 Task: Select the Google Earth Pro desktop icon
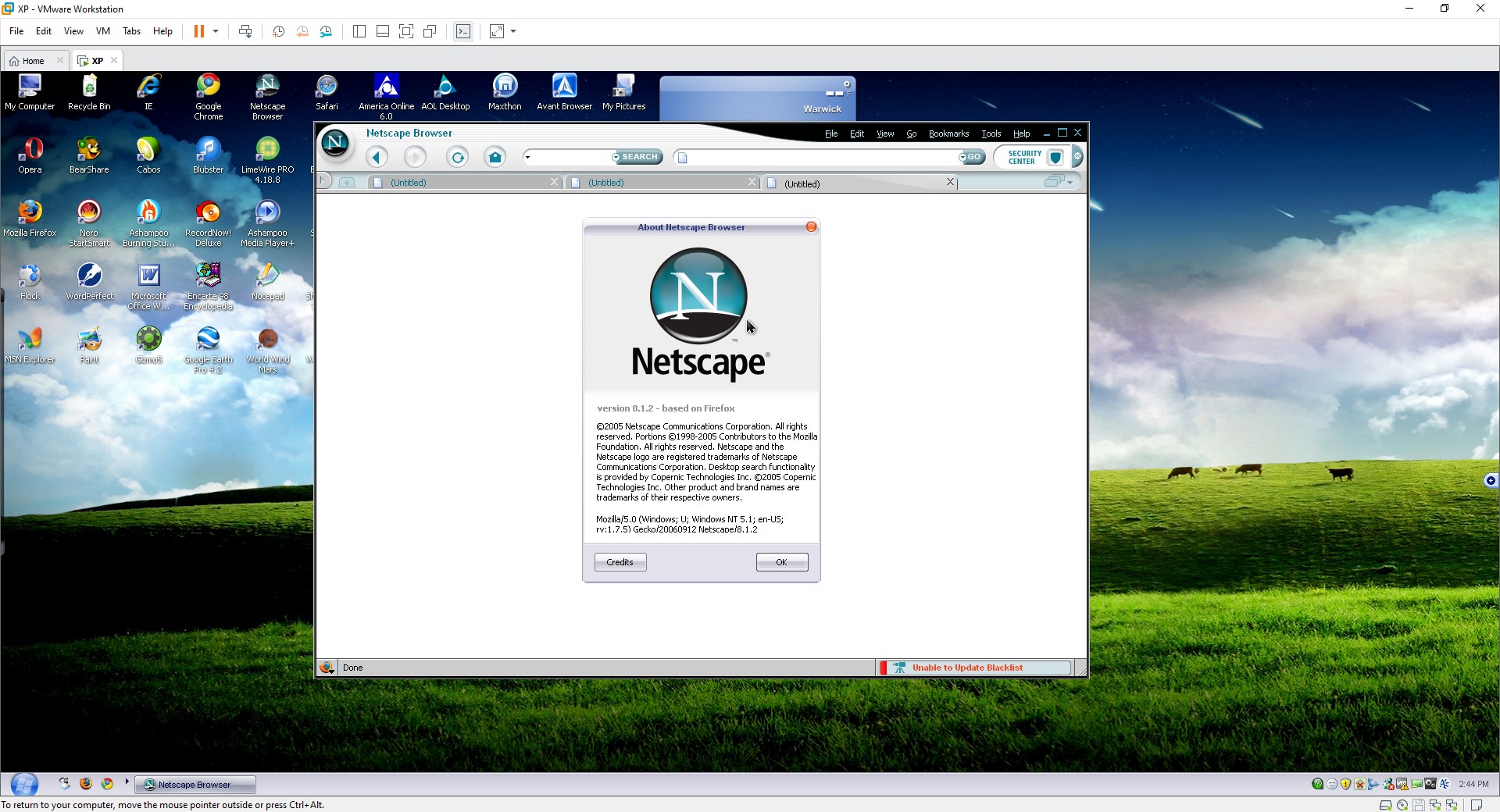pos(208,351)
